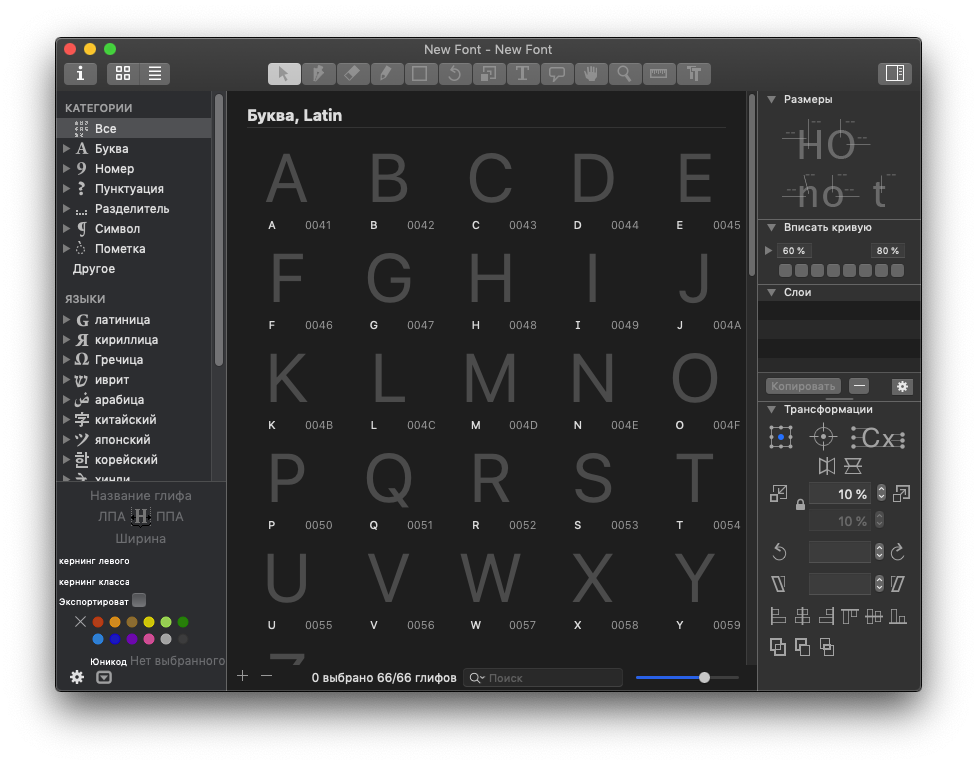This screenshot has width=977, height=765.
Task: Pick the red color label swatch
Action: point(98,622)
